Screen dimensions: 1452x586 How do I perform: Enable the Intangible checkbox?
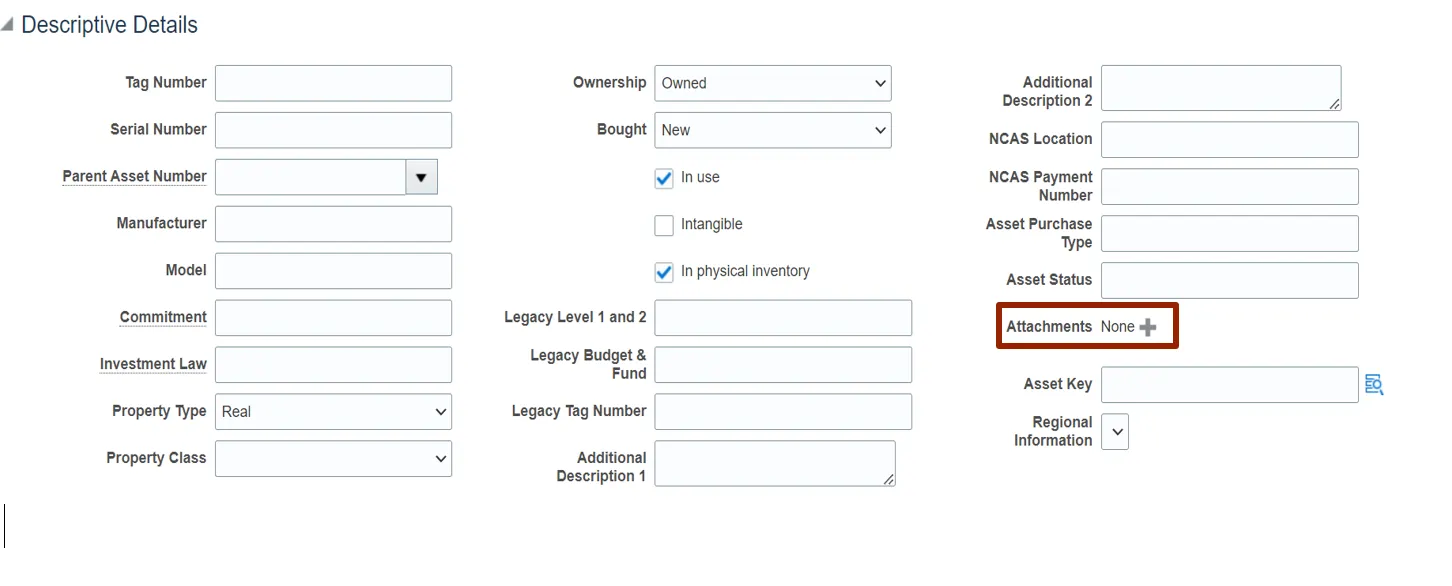[x=664, y=225]
